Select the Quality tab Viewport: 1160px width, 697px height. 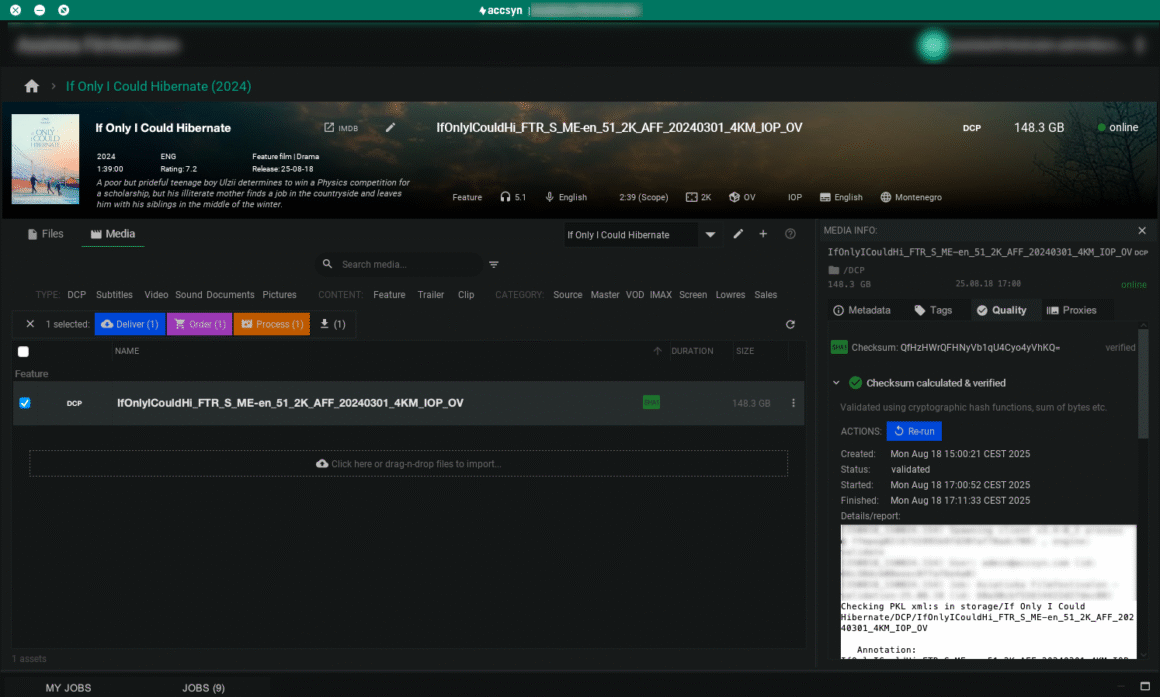(1001, 310)
